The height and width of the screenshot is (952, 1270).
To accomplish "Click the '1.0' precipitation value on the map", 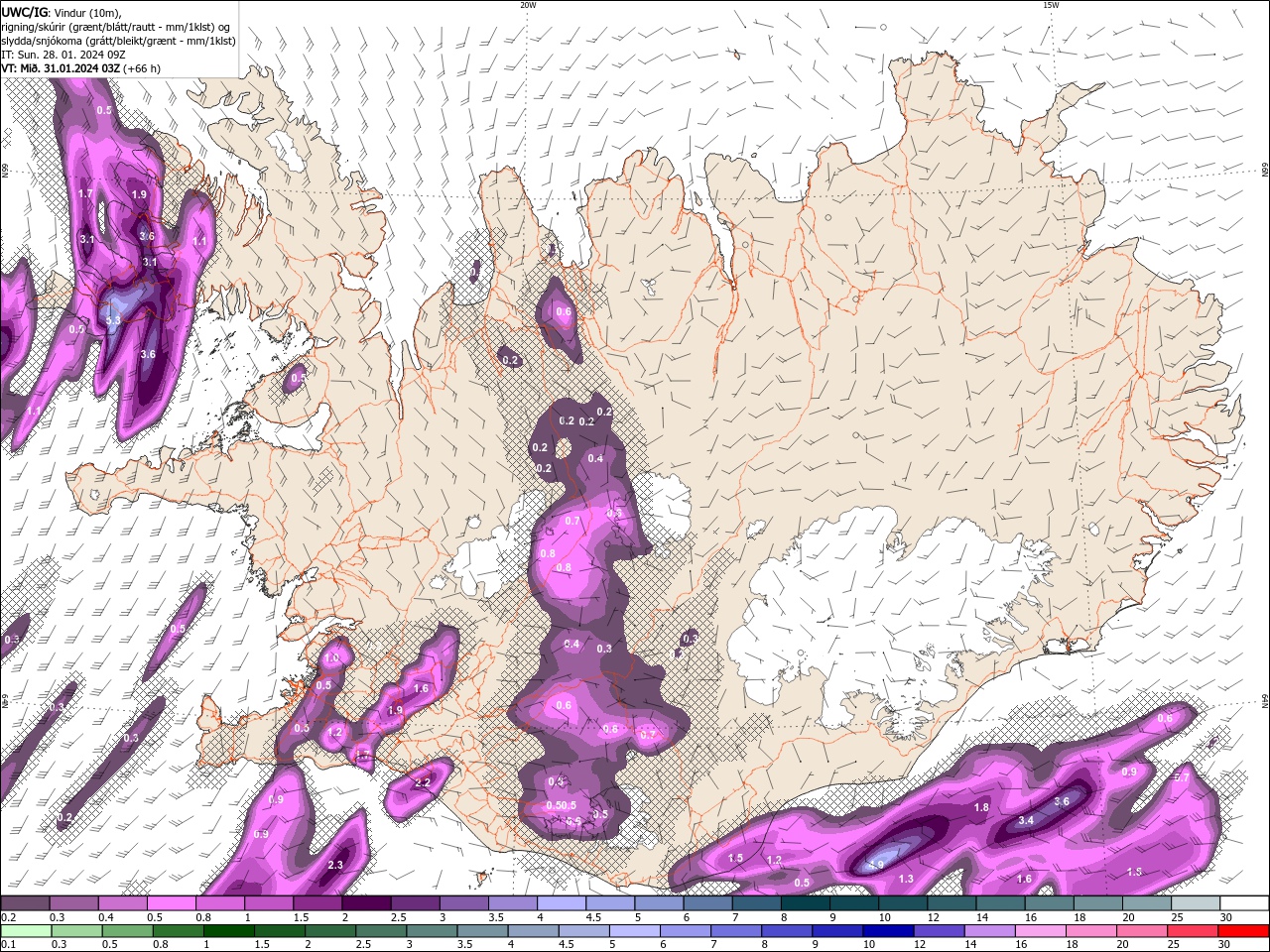I will point(332,657).
